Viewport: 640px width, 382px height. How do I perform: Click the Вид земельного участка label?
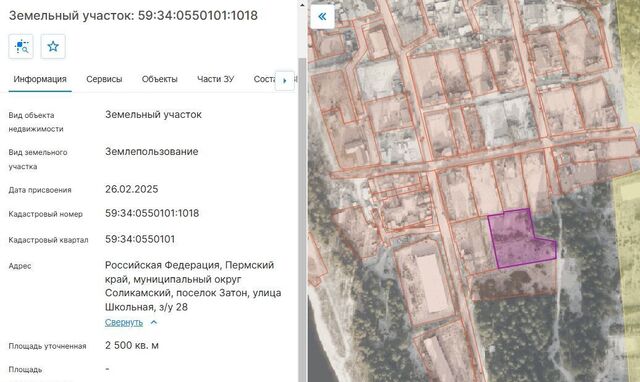pos(38,159)
